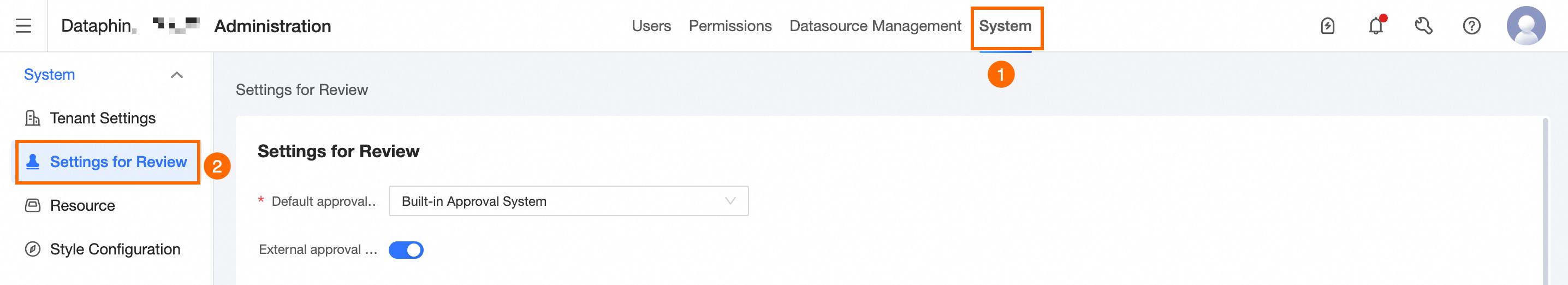Open the Datasource Management tab

pyautogui.click(x=875, y=26)
